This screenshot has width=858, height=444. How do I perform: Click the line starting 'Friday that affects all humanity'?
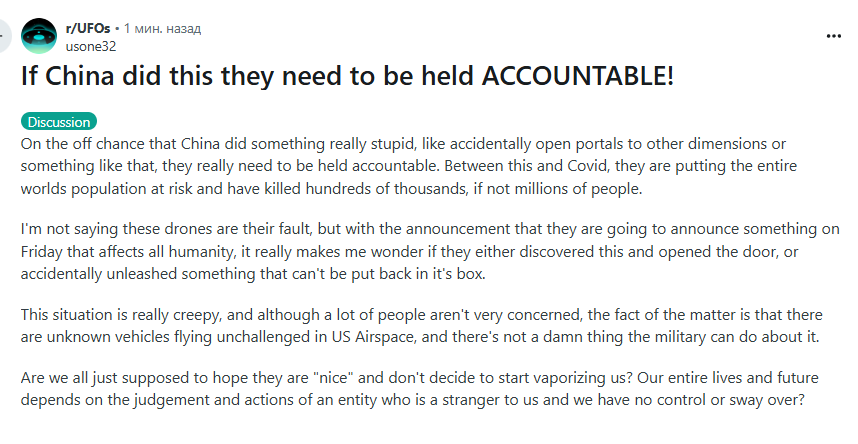point(409,252)
